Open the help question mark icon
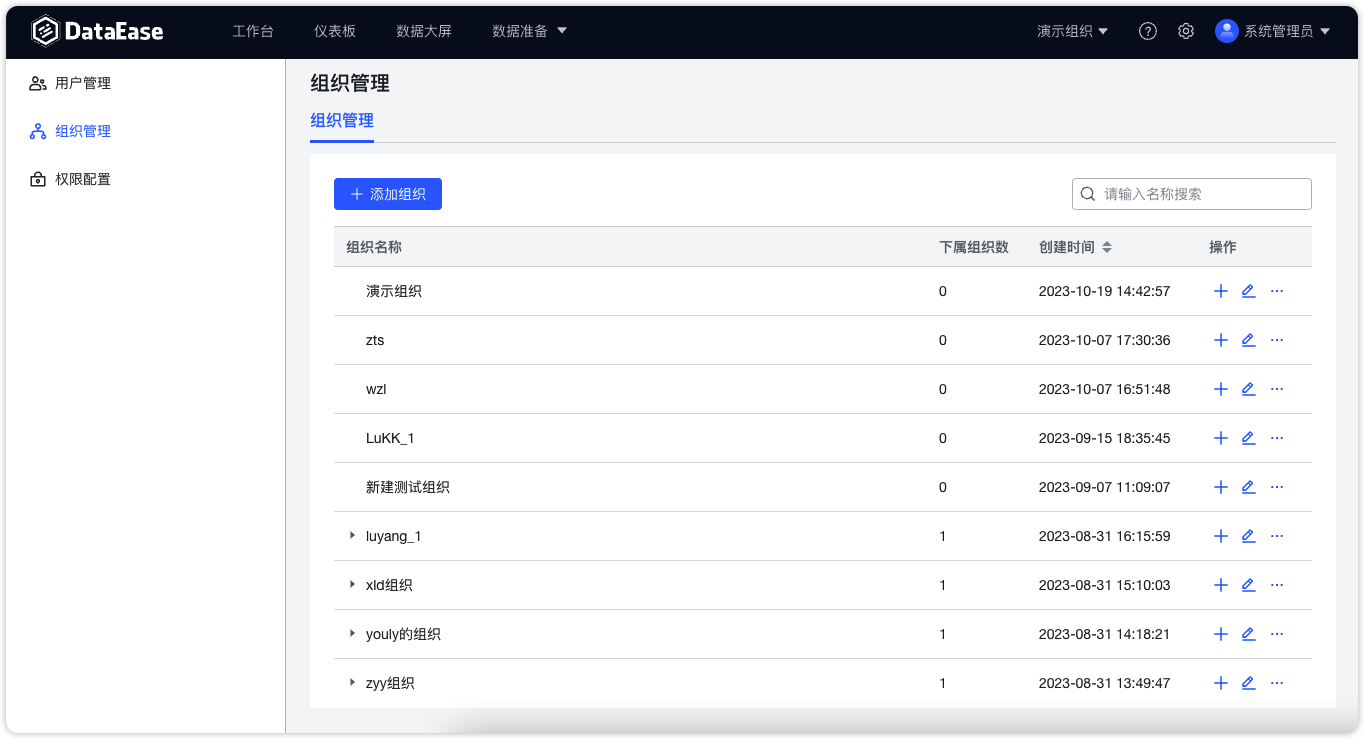Screen dimensions: 1364x739 (x=1148, y=31)
